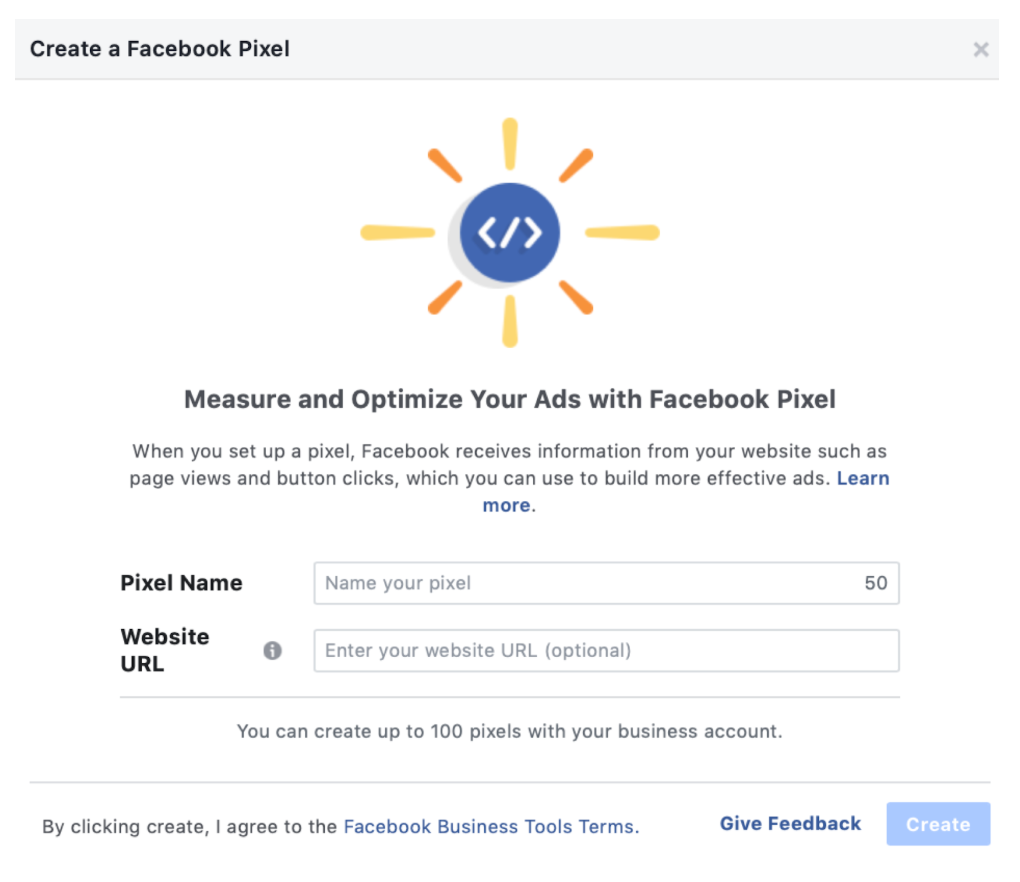Click the Measure and Optimize Your Ads heading
Image resolution: width=1020 pixels, height=882 pixels.
tap(510, 400)
